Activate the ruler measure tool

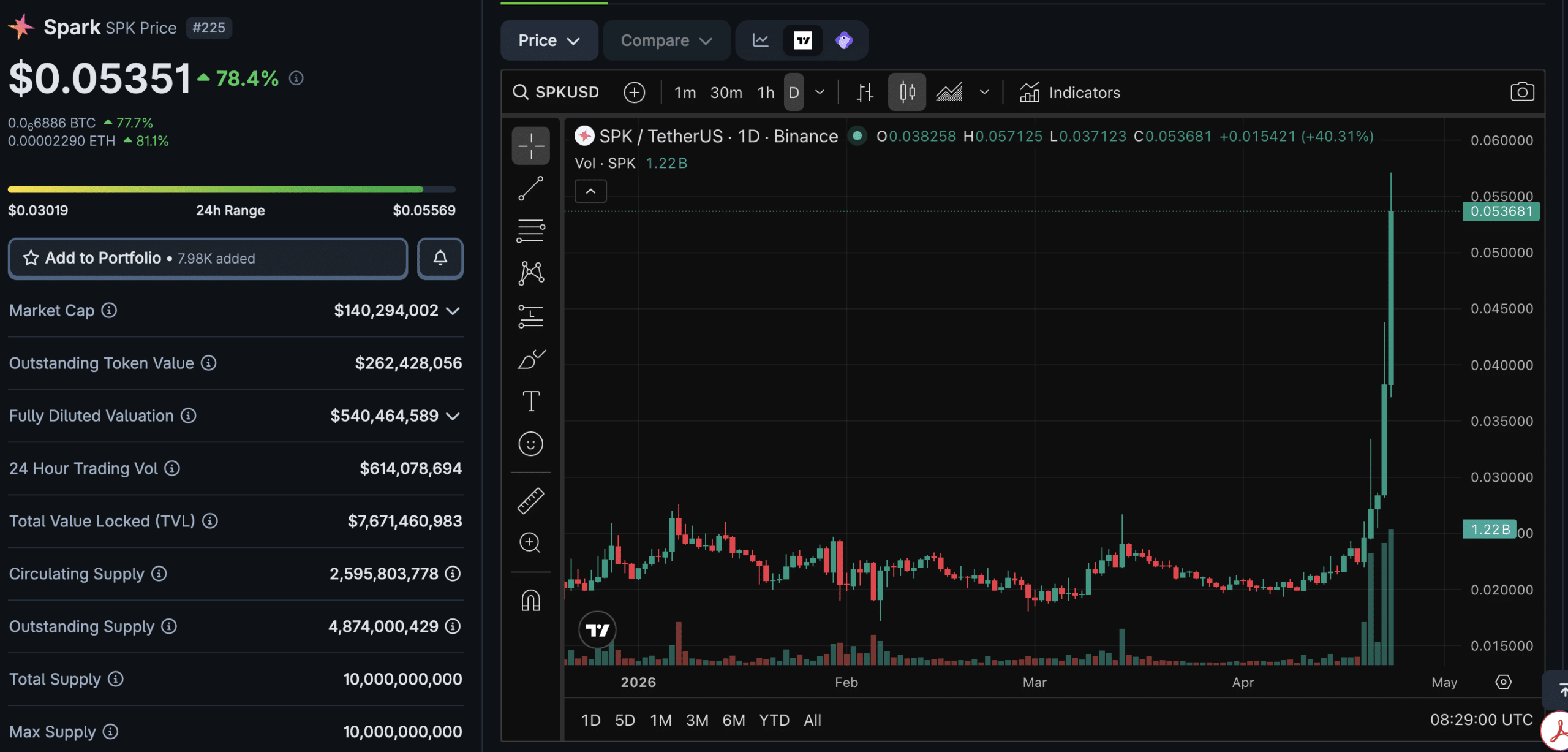[x=530, y=500]
